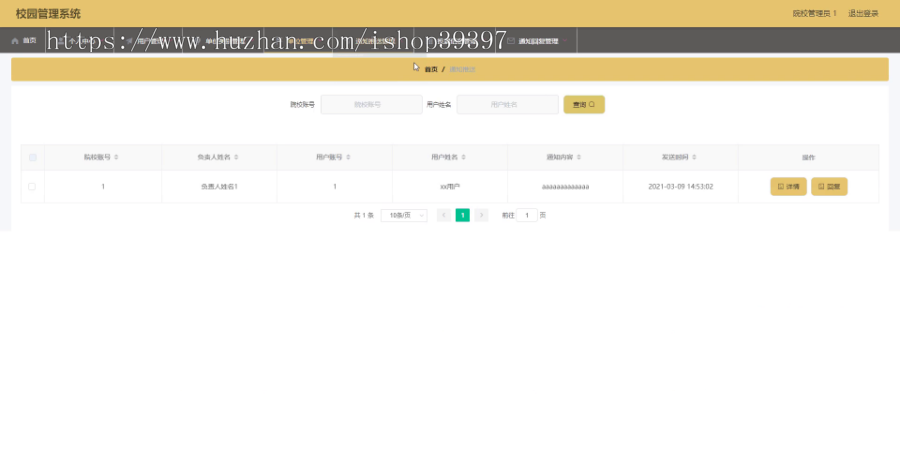
Task: Sort by the 用户账号 column
Action: (x=348, y=157)
